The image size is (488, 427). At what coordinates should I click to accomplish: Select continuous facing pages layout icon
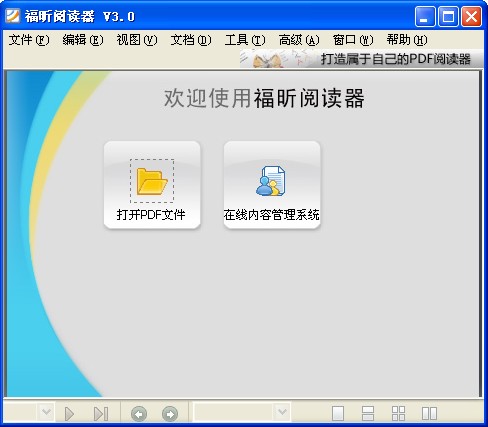(x=398, y=414)
